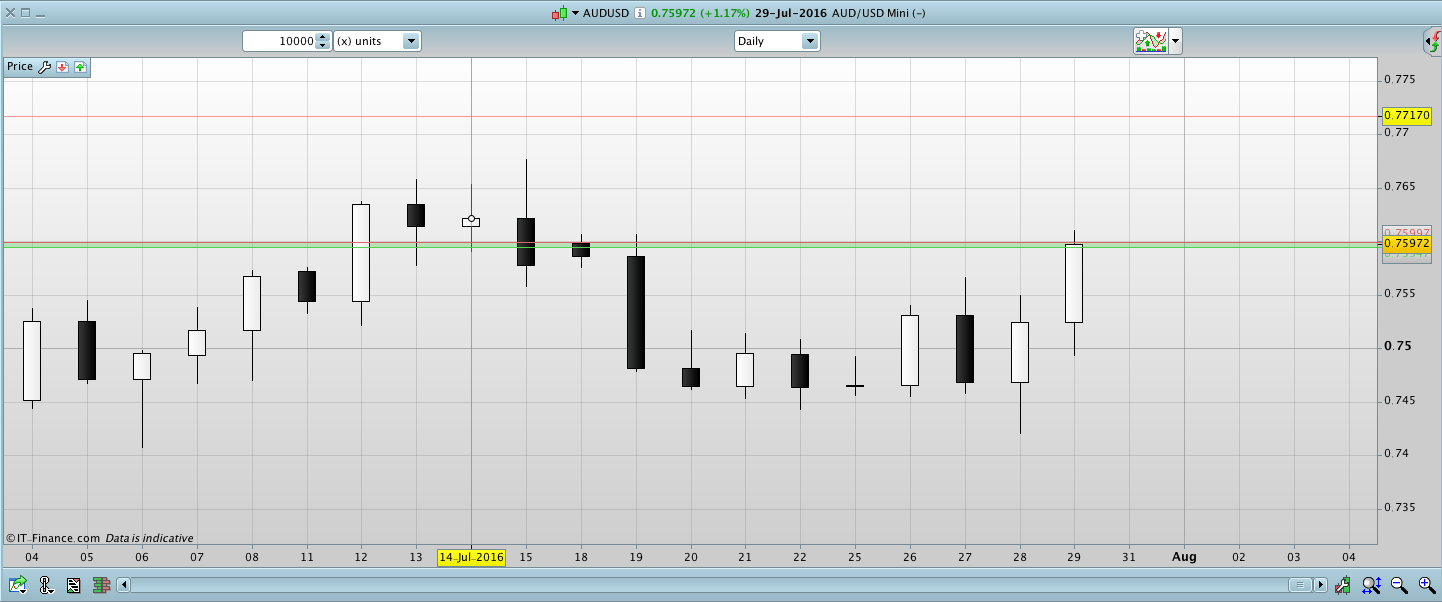Click the scrollbar left arrow

coord(124,585)
